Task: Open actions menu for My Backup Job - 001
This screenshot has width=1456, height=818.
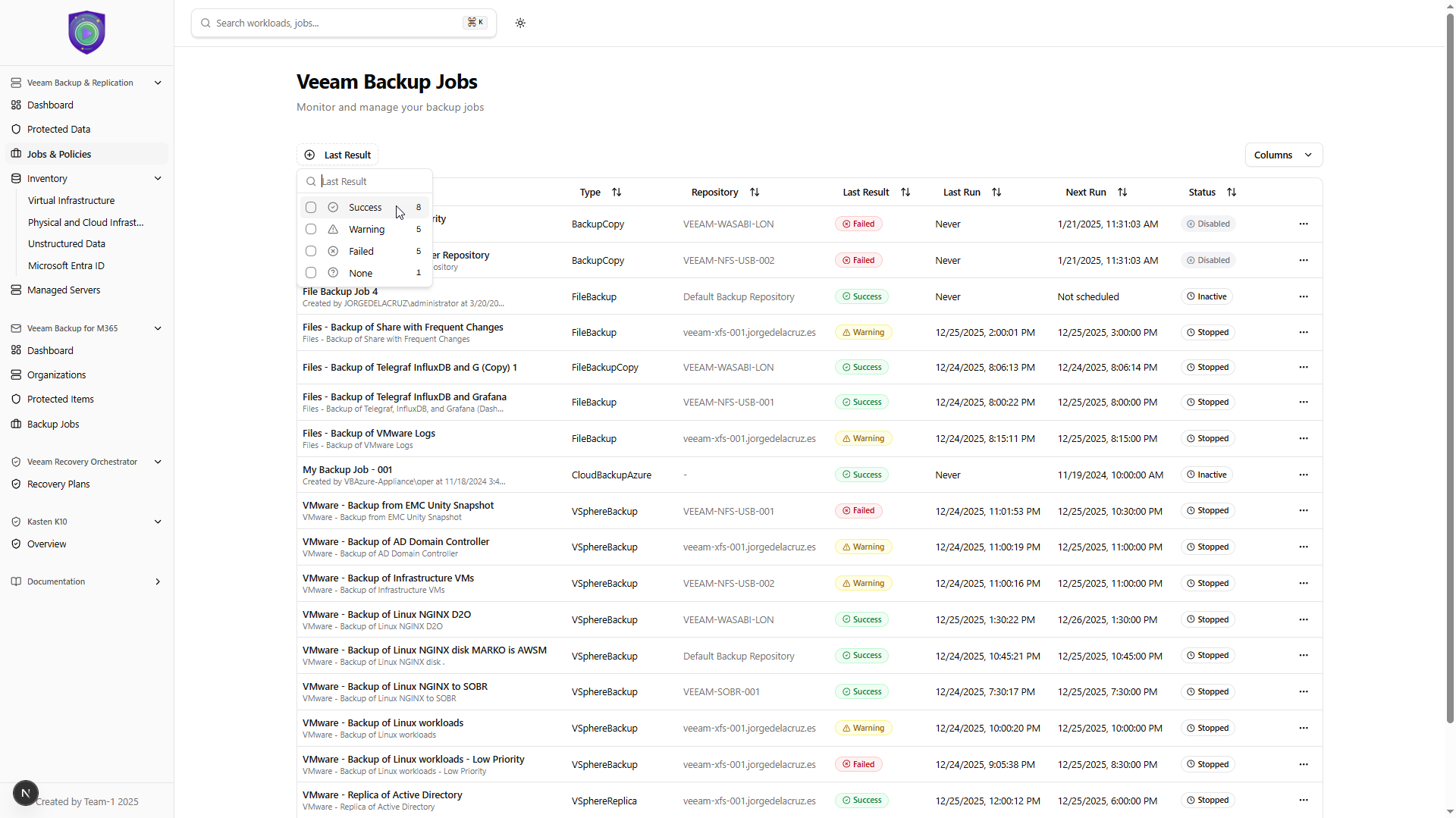Action: point(1303,475)
